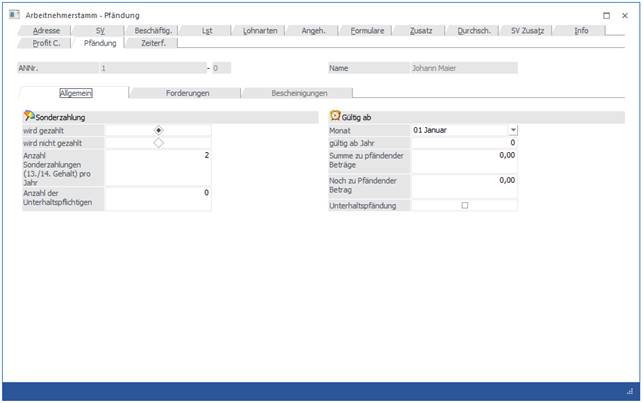The image size is (643, 403).
Task: Click the 'Summe zu pfändender Beträge' field
Action: (x=464, y=156)
